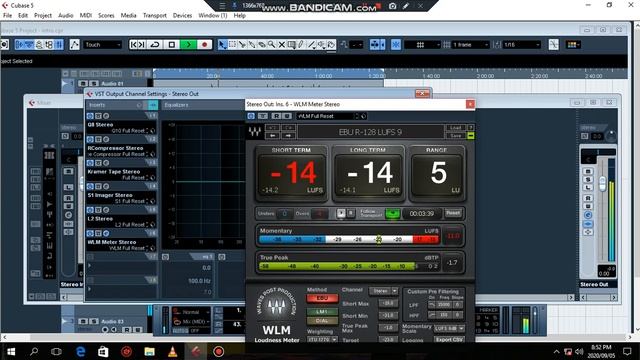Open the Project menu
This screenshot has width=640, height=360.
click(x=43, y=16)
